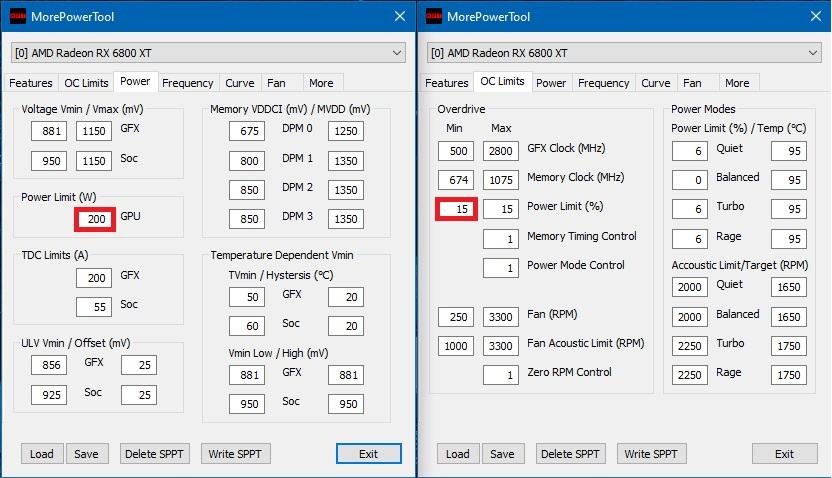Screen dimensions: 832x478
Task: Open the GPU selector dropdown in left window
Action: point(208,53)
